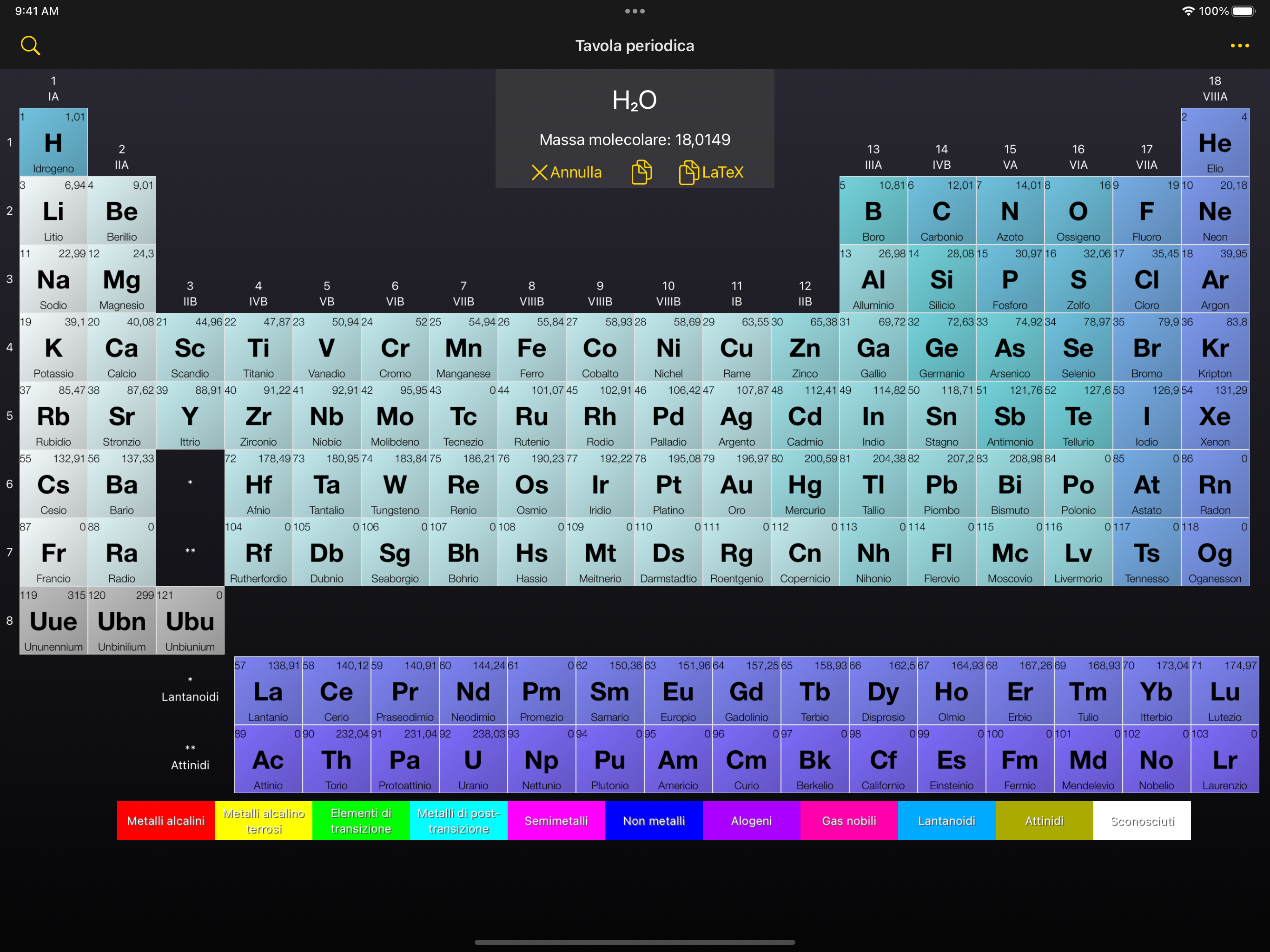The height and width of the screenshot is (952, 1270).
Task: Tap the three dots multitasking indicator
Action: (635, 11)
